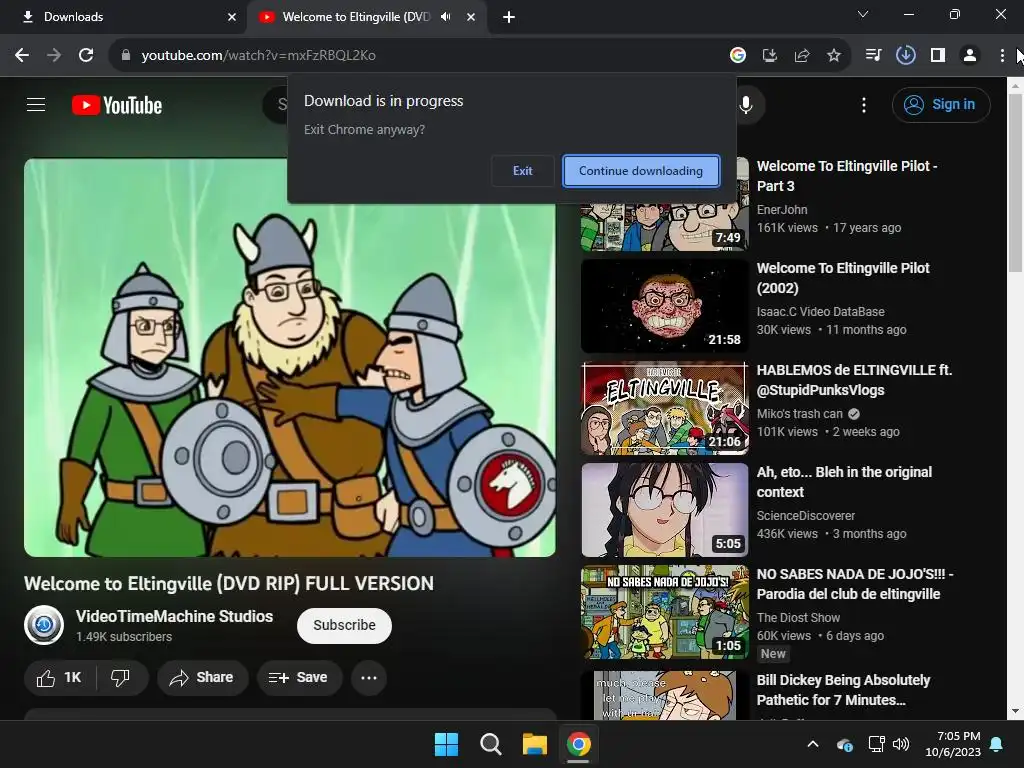Switch to the Downloads tab
The width and height of the screenshot is (1024, 768).
point(123,17)
